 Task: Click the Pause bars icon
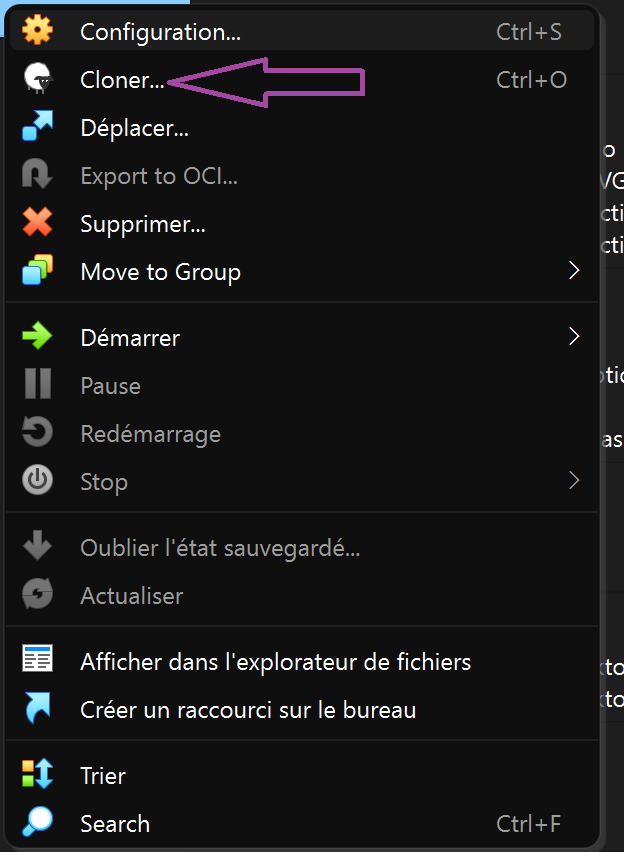pos(37,385)
